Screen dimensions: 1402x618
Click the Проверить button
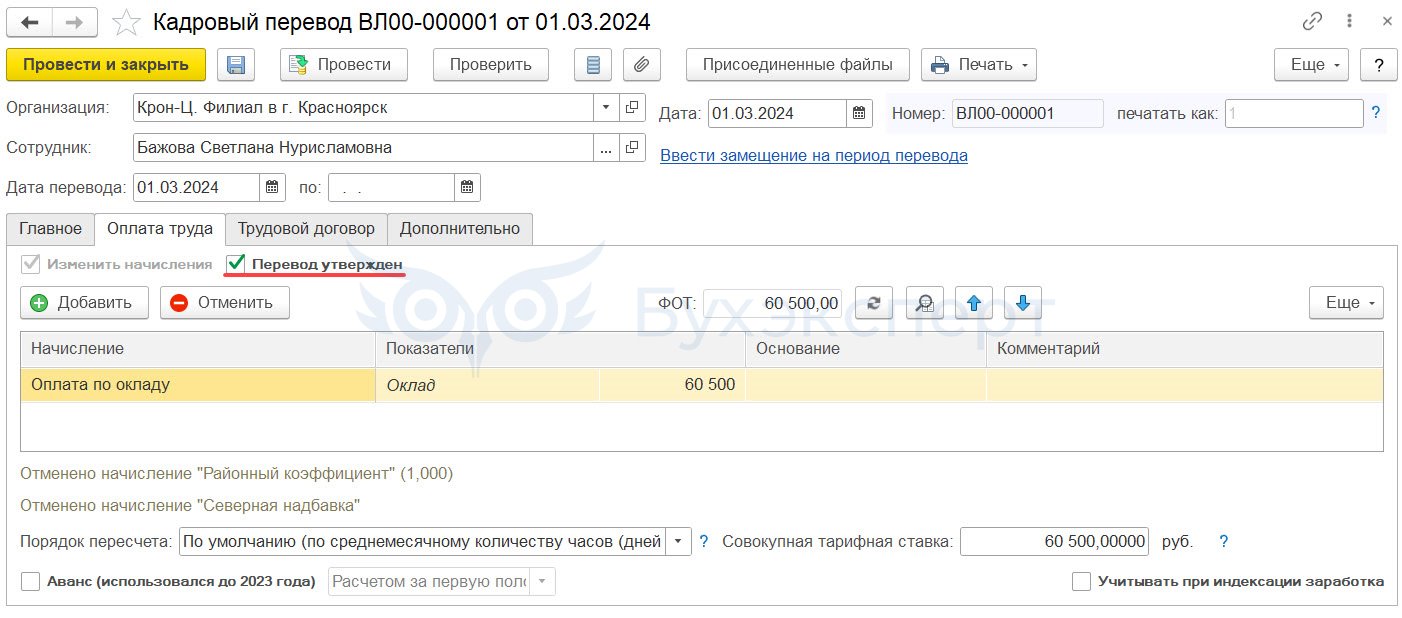[490, 65]
